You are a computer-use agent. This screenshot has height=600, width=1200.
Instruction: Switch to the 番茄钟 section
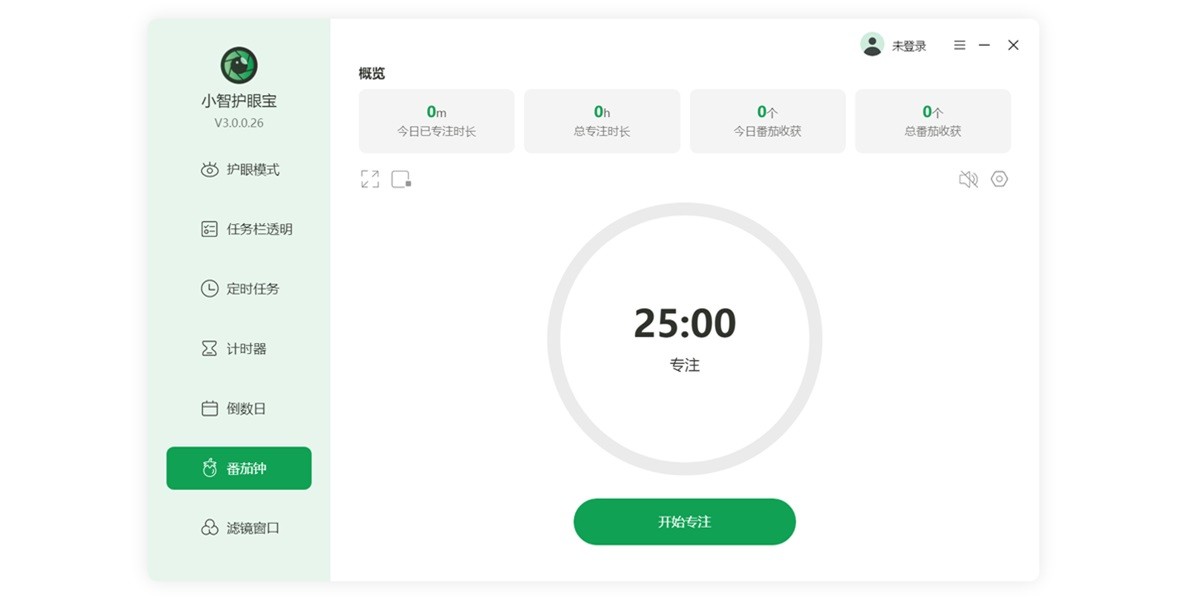[239, 467]
